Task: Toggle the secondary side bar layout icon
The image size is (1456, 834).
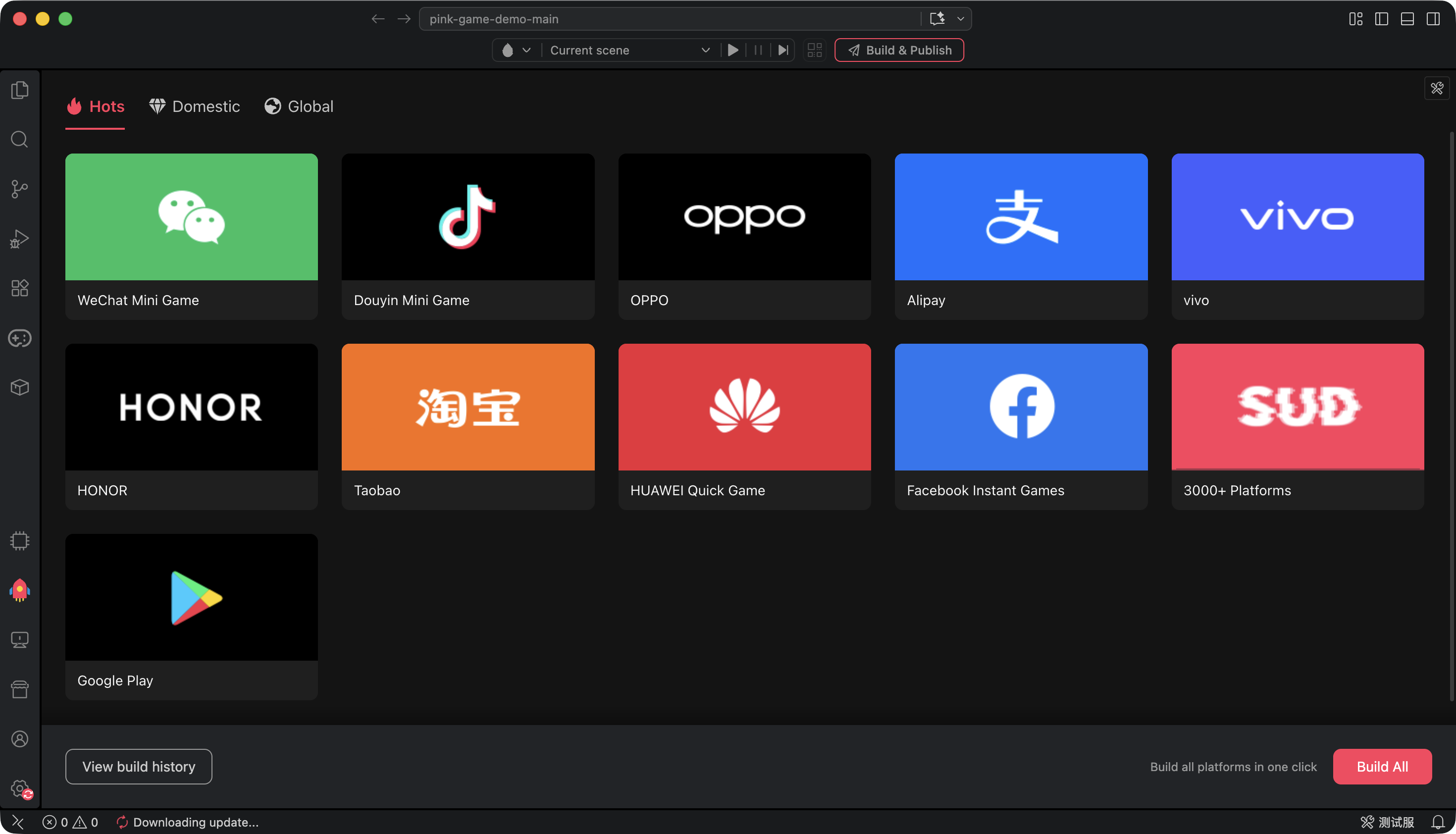Action: (1433, 19)
